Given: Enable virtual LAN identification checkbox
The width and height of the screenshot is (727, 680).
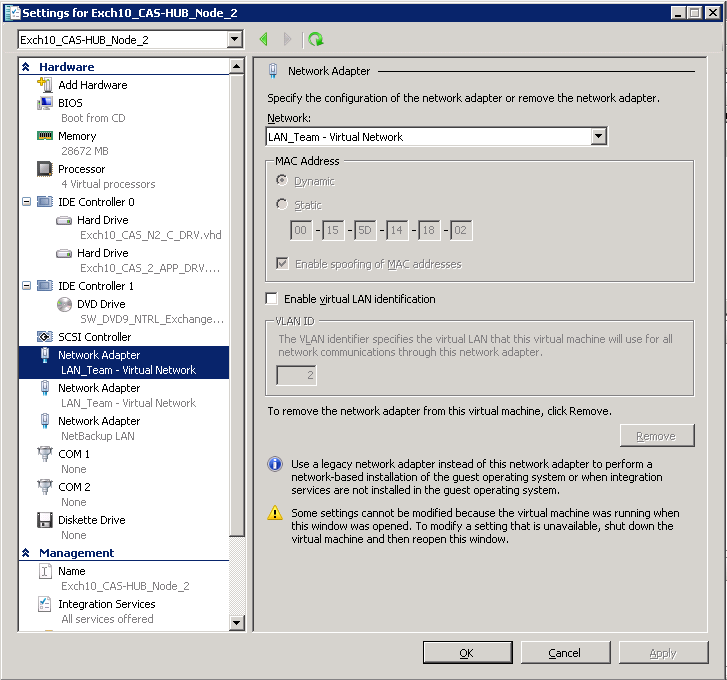Looking at the screenshot, I should click(x=272, y=299).
